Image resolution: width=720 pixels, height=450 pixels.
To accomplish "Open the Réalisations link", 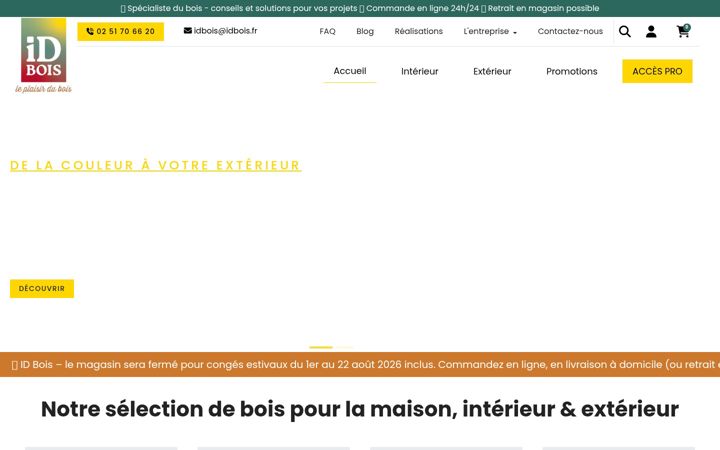I will [x=418, y=31].
